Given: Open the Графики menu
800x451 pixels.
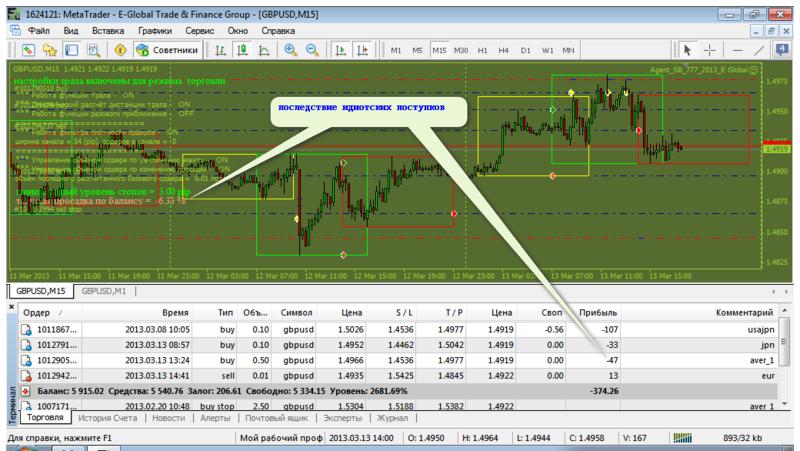Looking at the screenshot, I should click(x=155, y=31).
